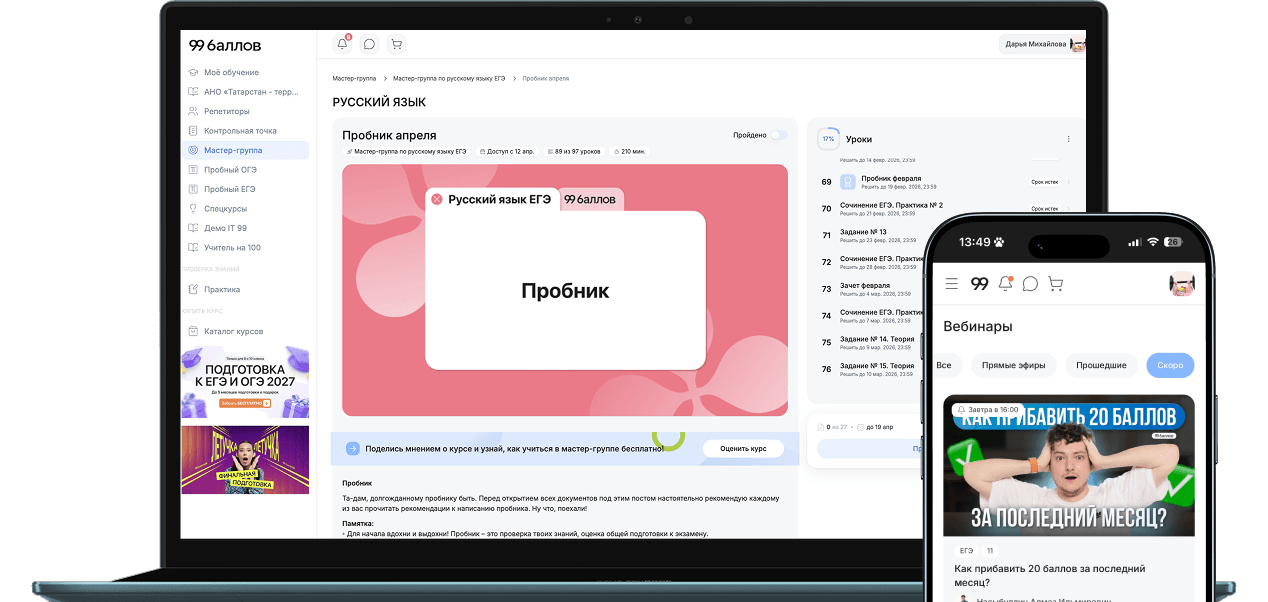This screenshot has width=1268, height=602.
Task: Click Срок истек badge on lesson 70
Action: click(x=1044, y=209)
